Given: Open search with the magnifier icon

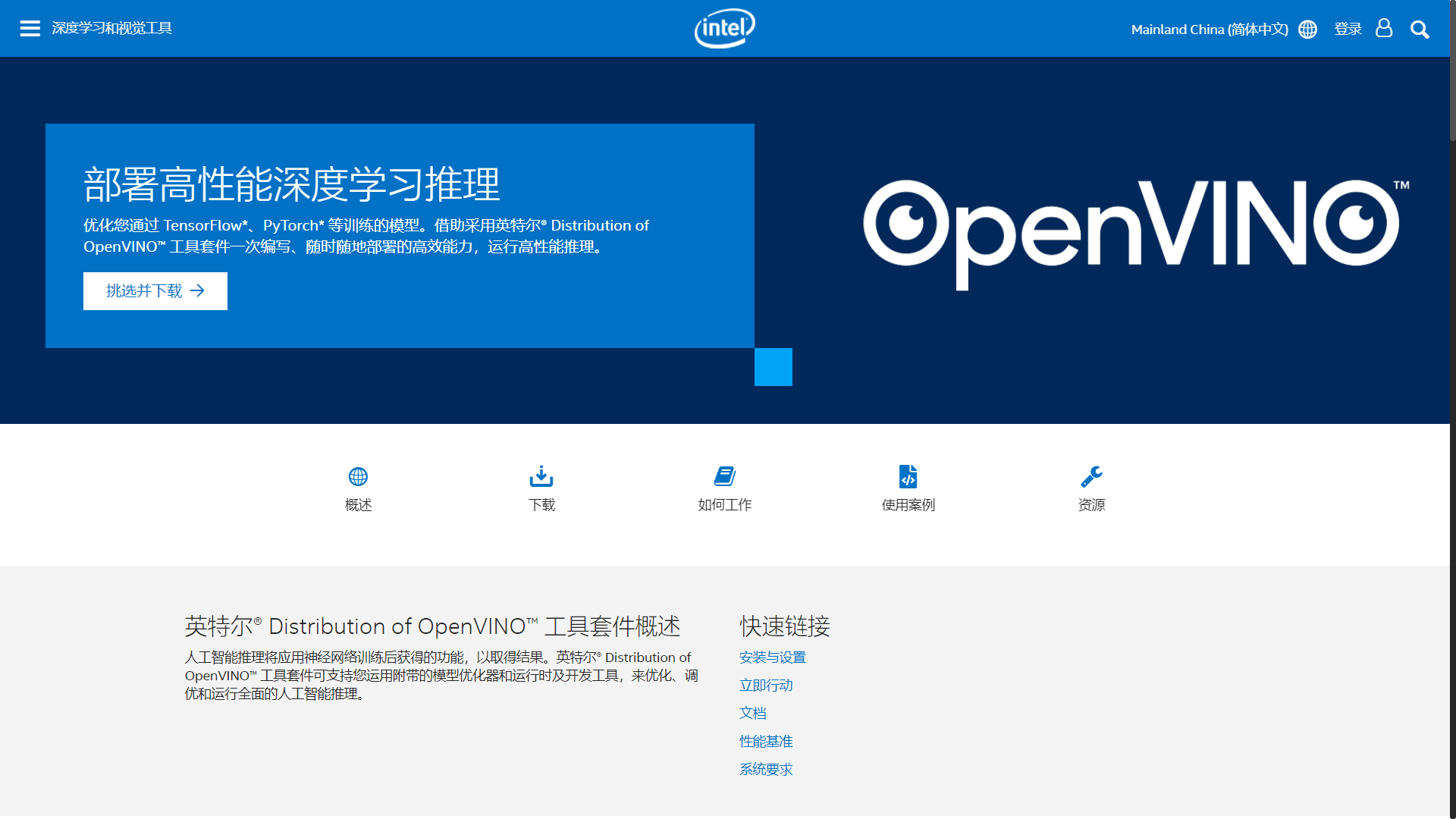Looking at the screenshot, I should [x=1420, y=29].
